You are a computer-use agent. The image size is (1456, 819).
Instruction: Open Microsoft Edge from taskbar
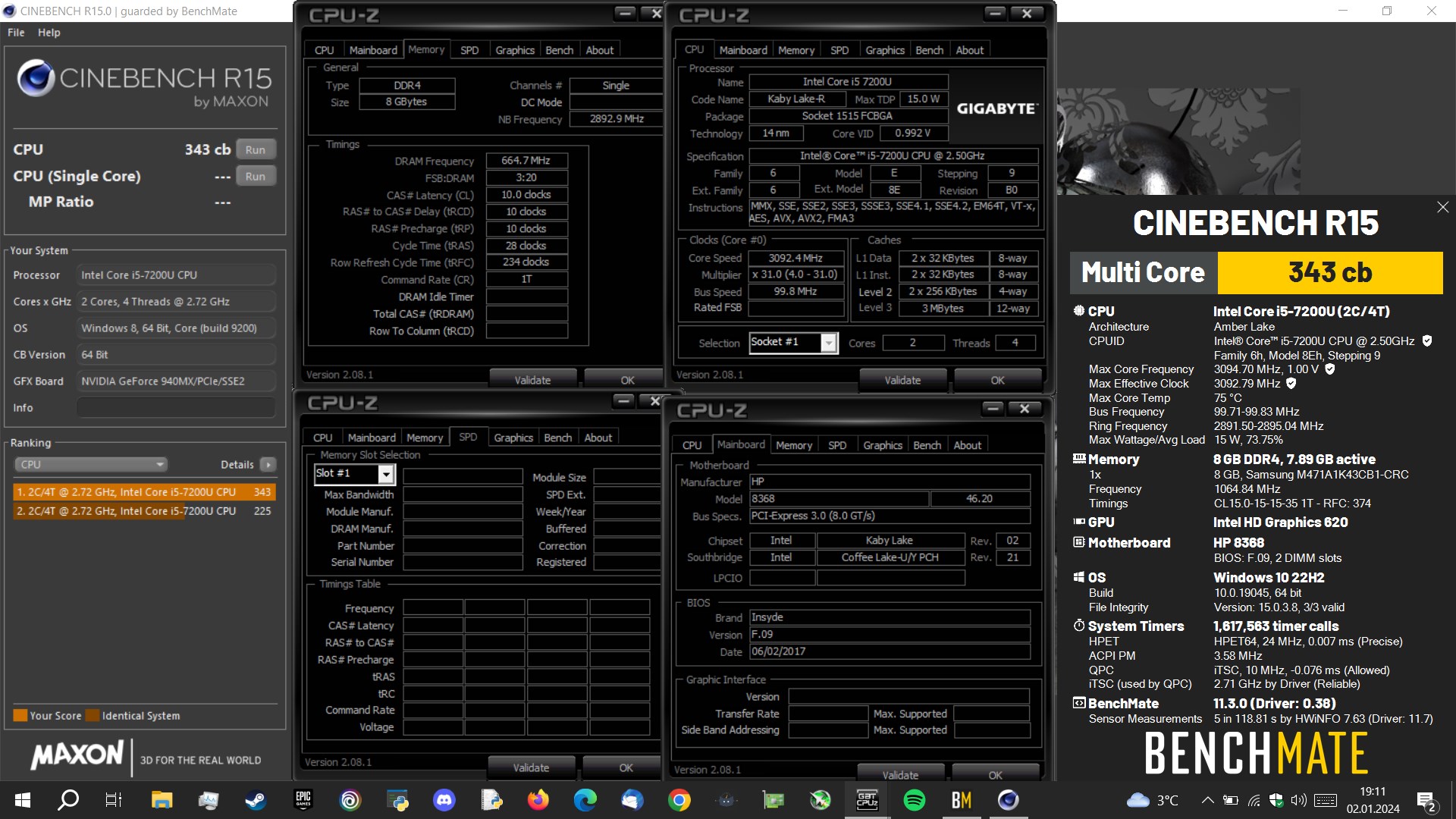585,800
